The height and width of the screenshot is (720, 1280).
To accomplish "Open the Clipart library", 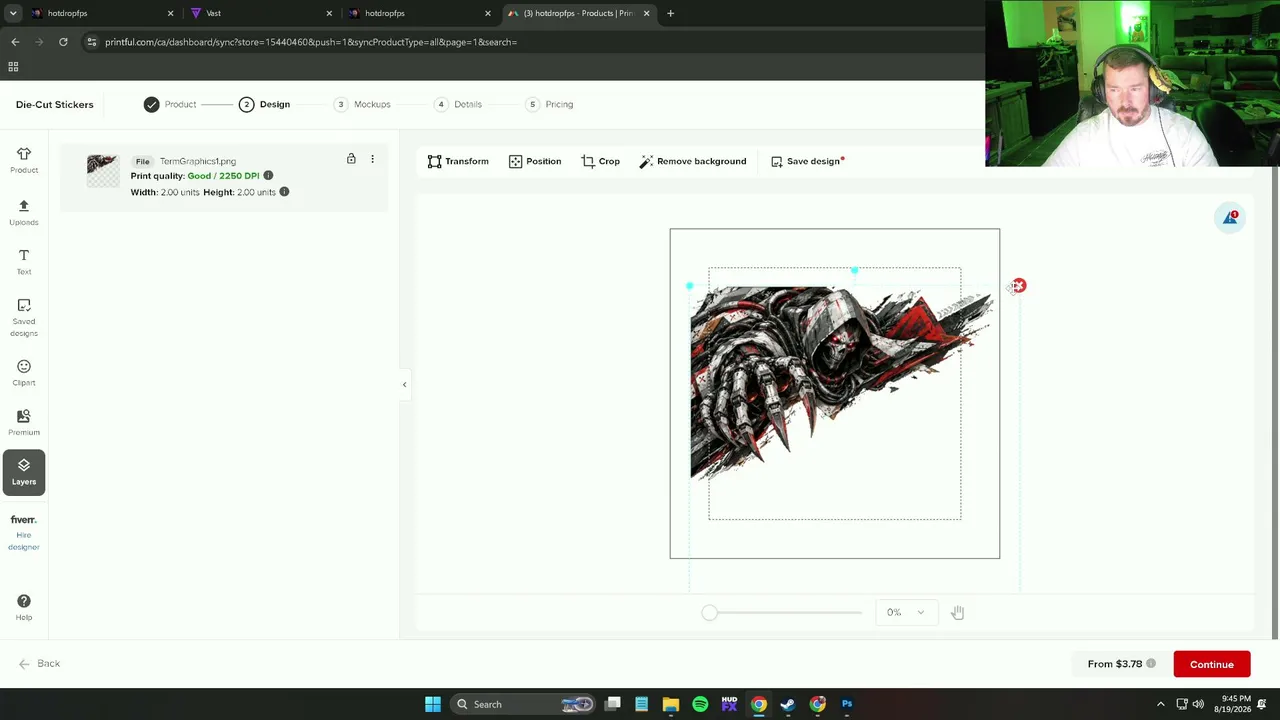I will click(x=24, y=372).
